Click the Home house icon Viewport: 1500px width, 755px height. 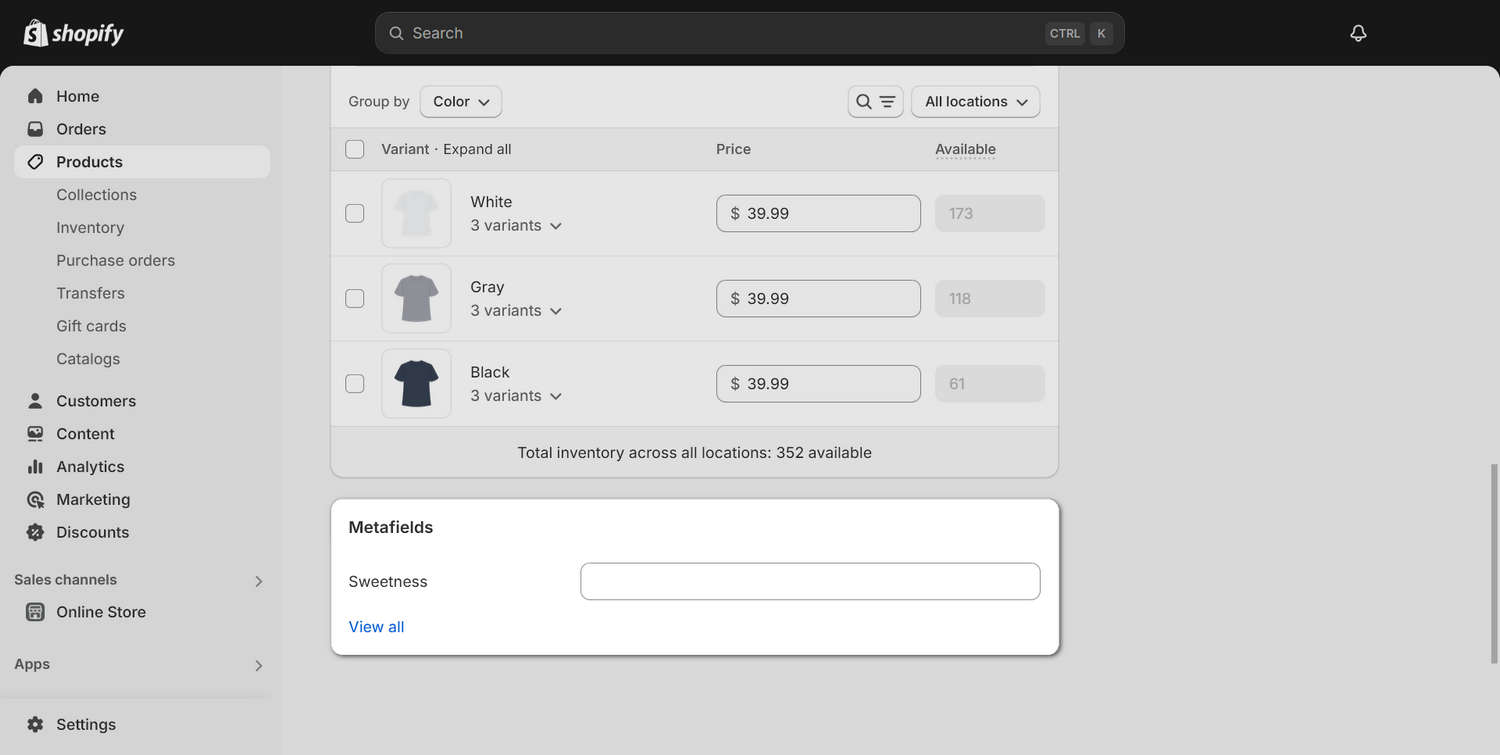point(35,96)
